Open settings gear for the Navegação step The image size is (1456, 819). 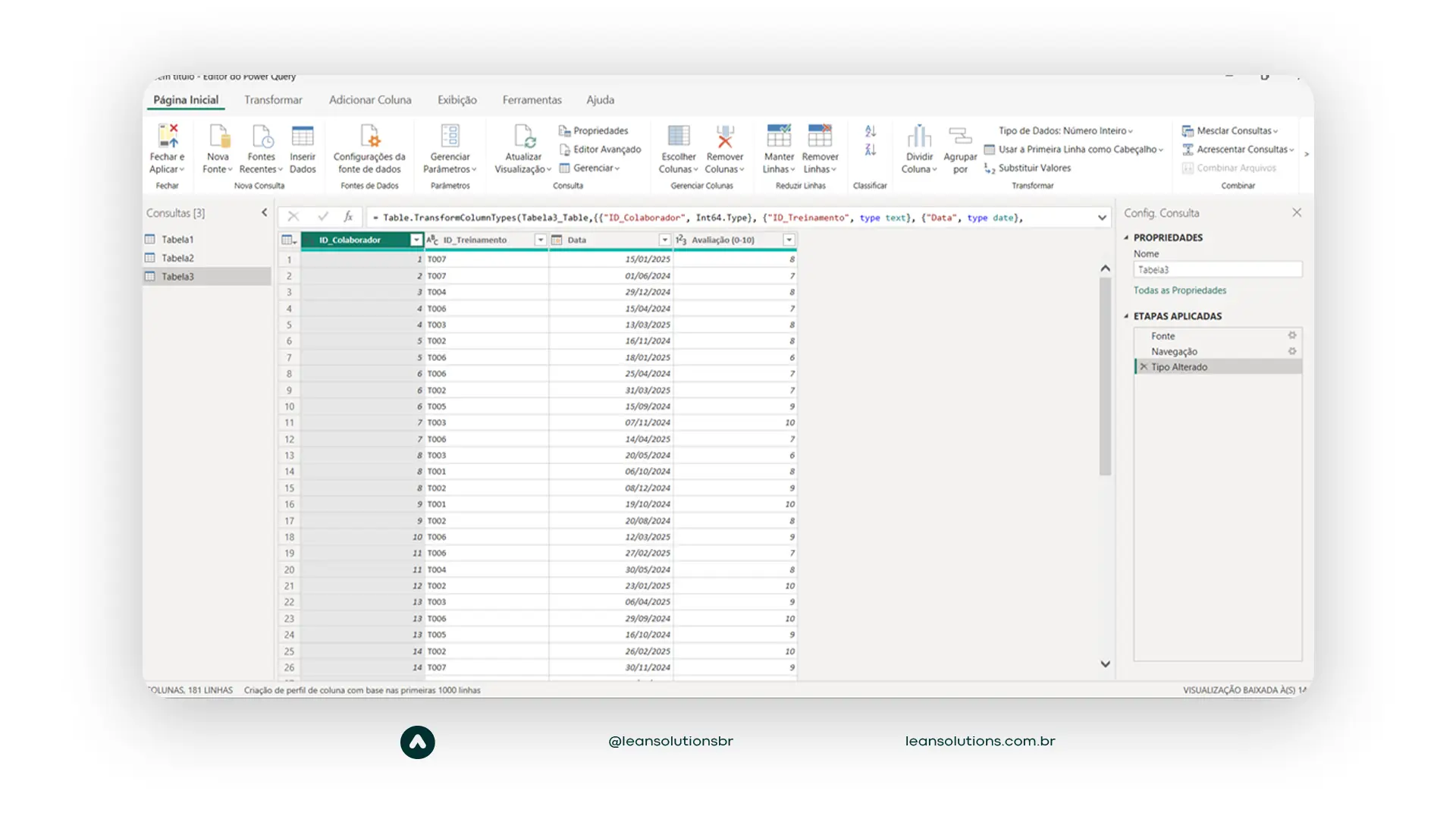click(1292, 351)
